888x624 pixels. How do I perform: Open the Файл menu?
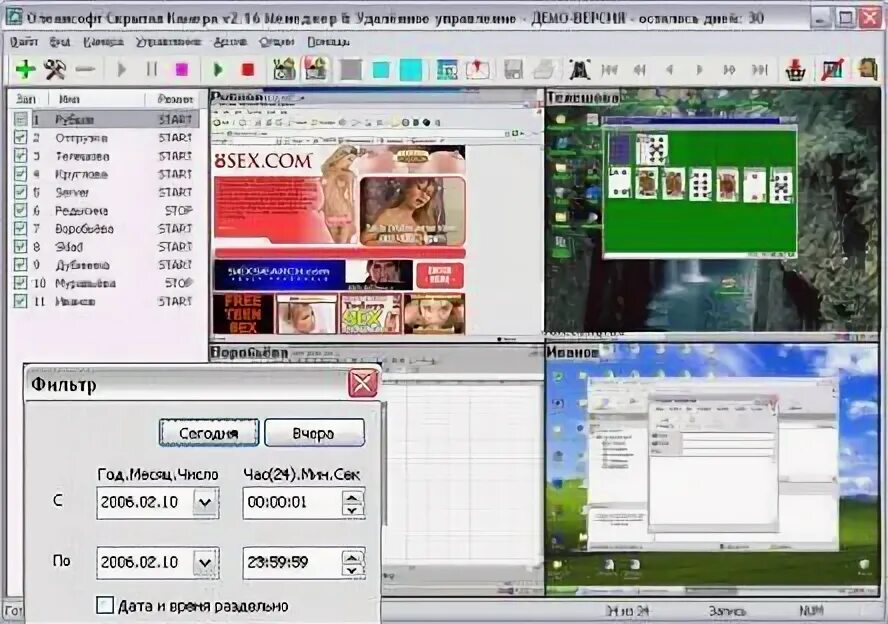pyautogui.click(x=24, y=42)
